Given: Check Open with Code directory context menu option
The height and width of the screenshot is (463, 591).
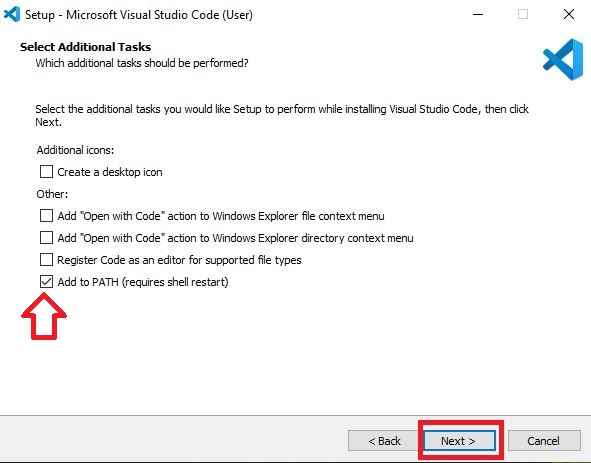Looking at the screenshot, I should point(46,238).
